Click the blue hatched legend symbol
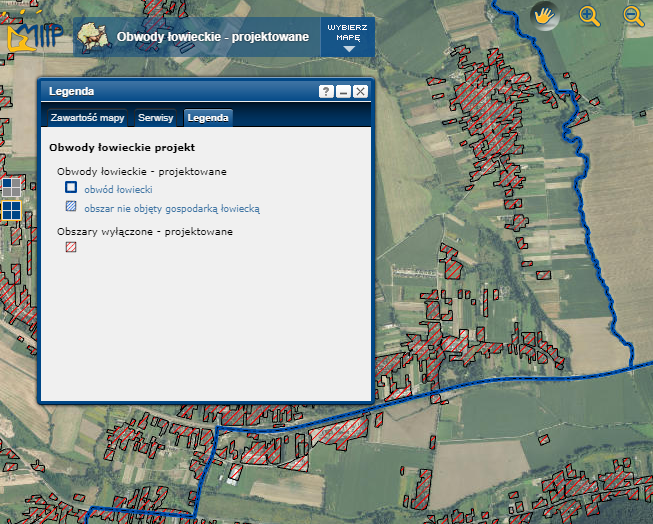Screen dimensions: 653x524 (x=71, y=206)
